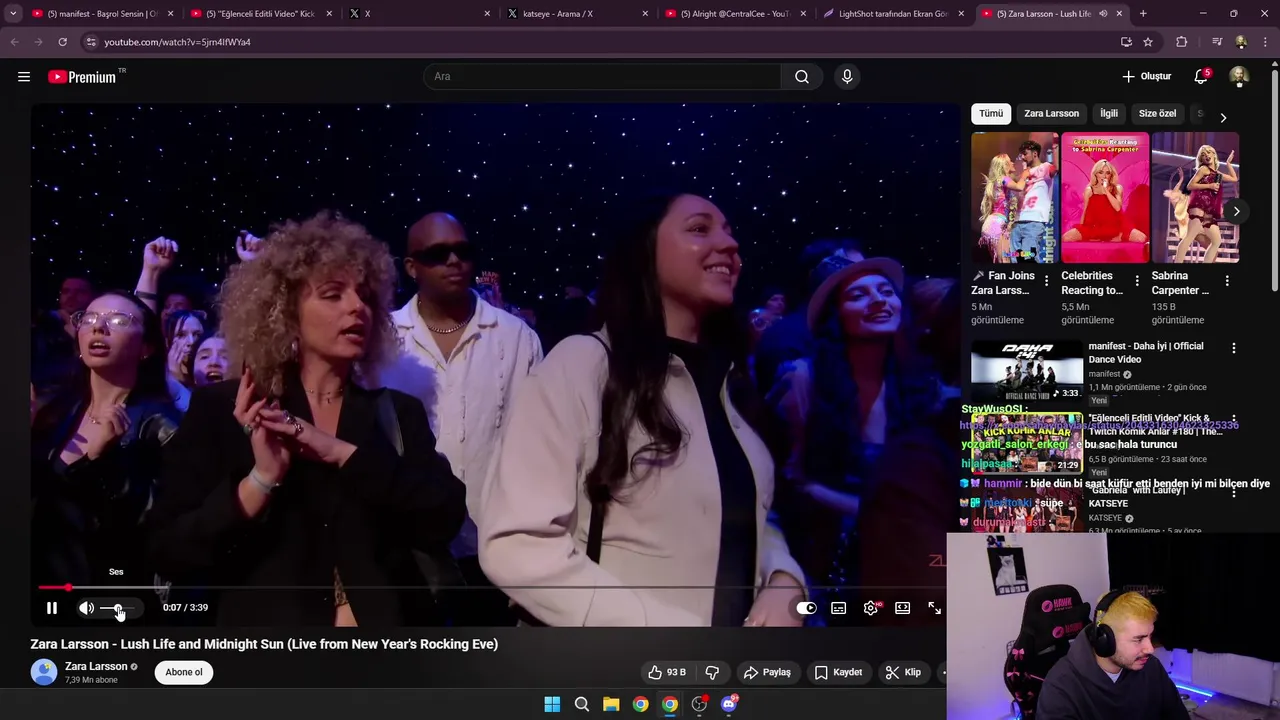The image size is (1280, 720).
Task: Open the Zara Larsson channel name link
Action: click(x=96, y=667)
